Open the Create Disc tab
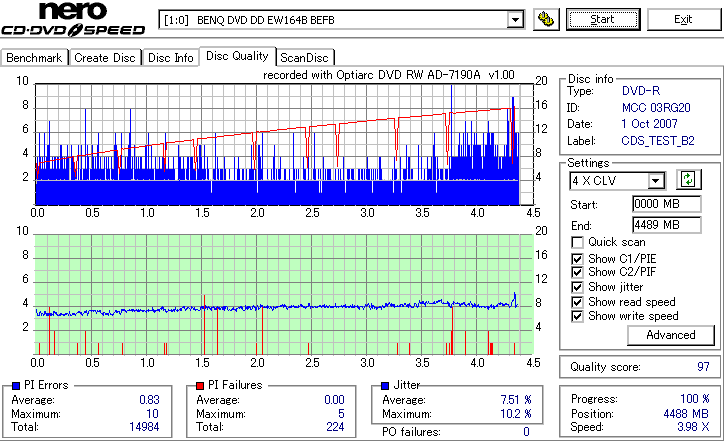 105,58
